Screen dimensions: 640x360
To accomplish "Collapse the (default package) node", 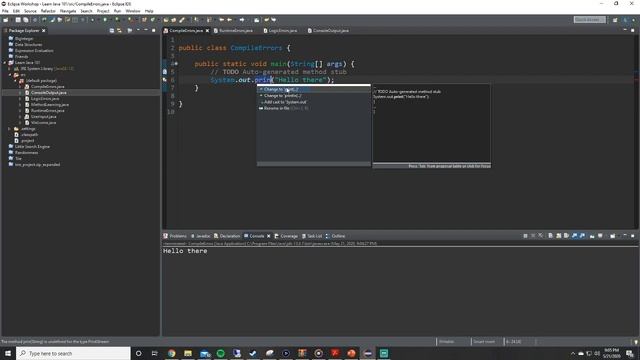I will pos(15,81).
